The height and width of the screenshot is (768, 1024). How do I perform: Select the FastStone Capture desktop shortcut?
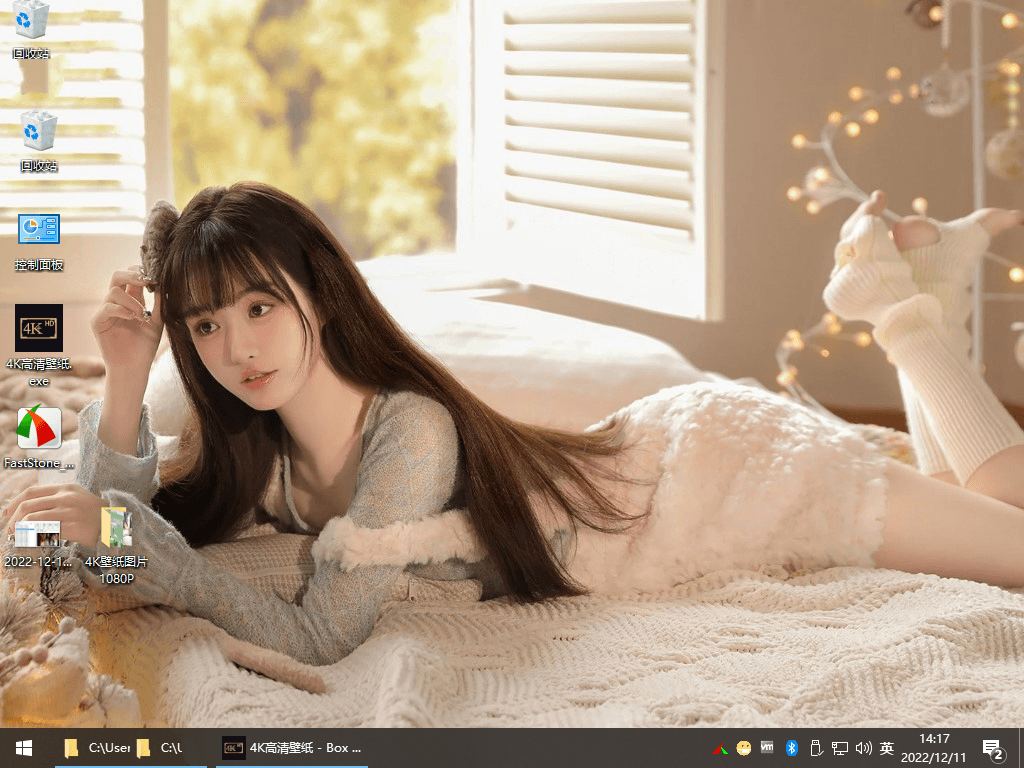(39, 429)
